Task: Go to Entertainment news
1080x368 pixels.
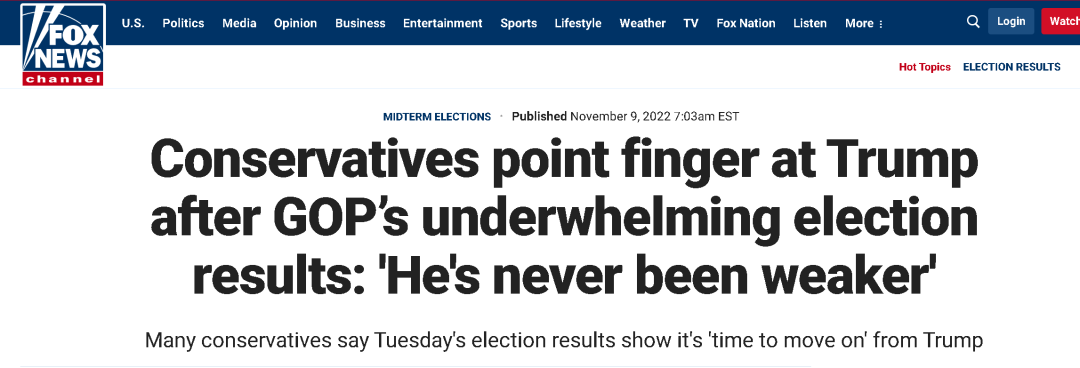Action: point(443,23)
